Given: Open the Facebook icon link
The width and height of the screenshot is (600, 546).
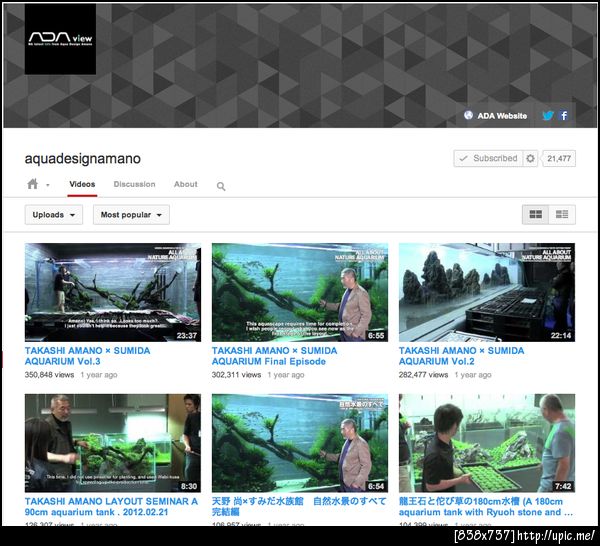Looking at the screenshot, I should (564, 115).
